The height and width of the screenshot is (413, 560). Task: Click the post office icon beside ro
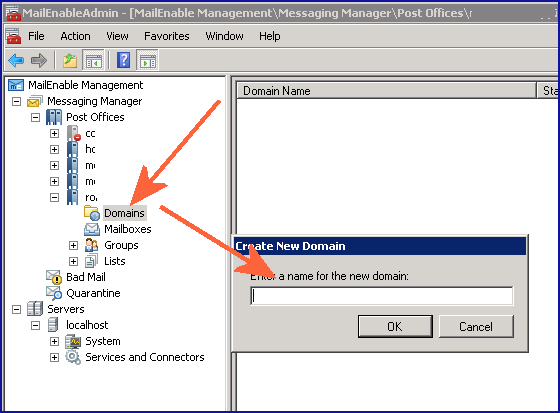(x=72, y=197)
